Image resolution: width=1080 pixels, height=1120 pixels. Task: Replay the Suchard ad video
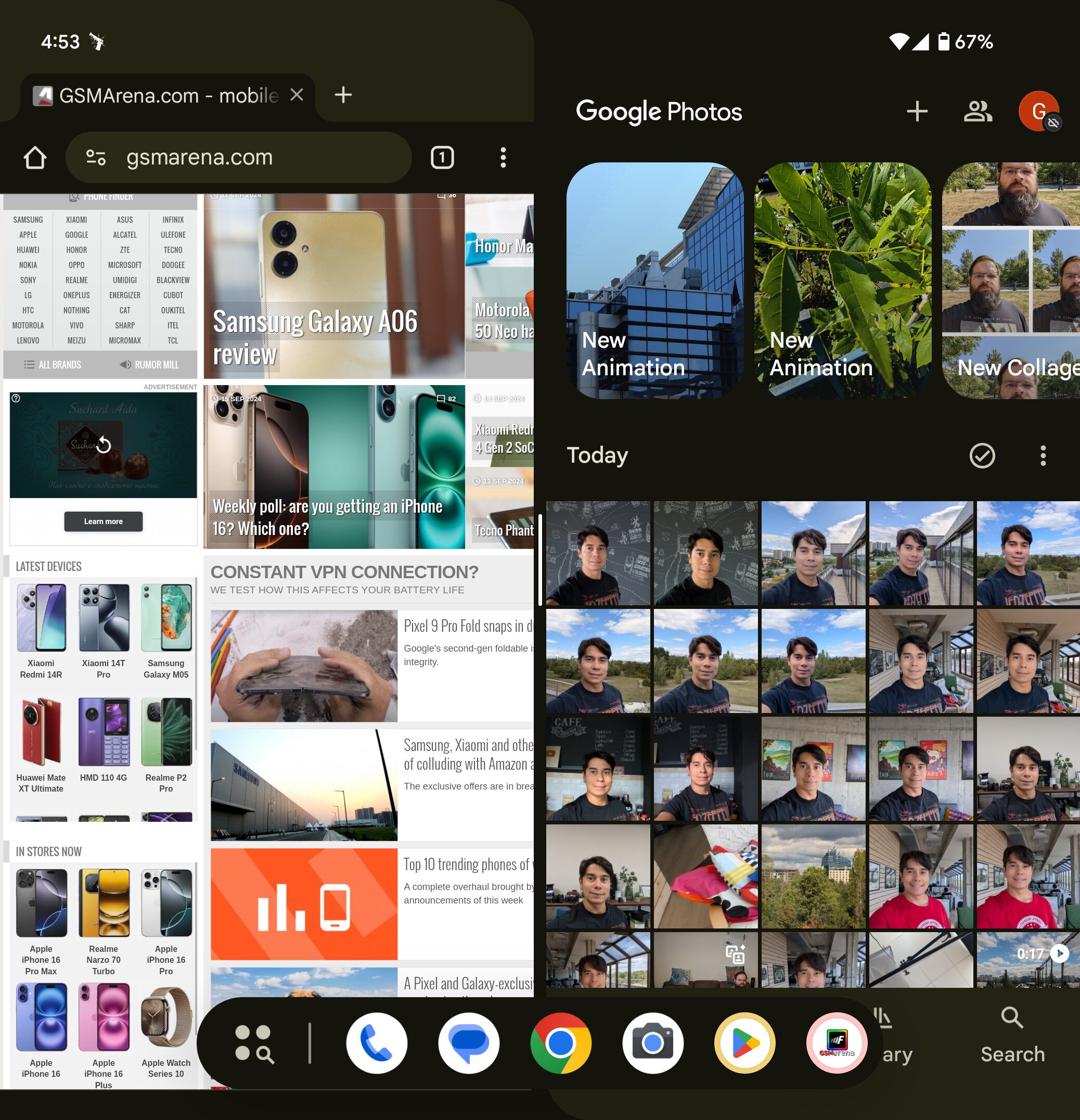point(104,444)
